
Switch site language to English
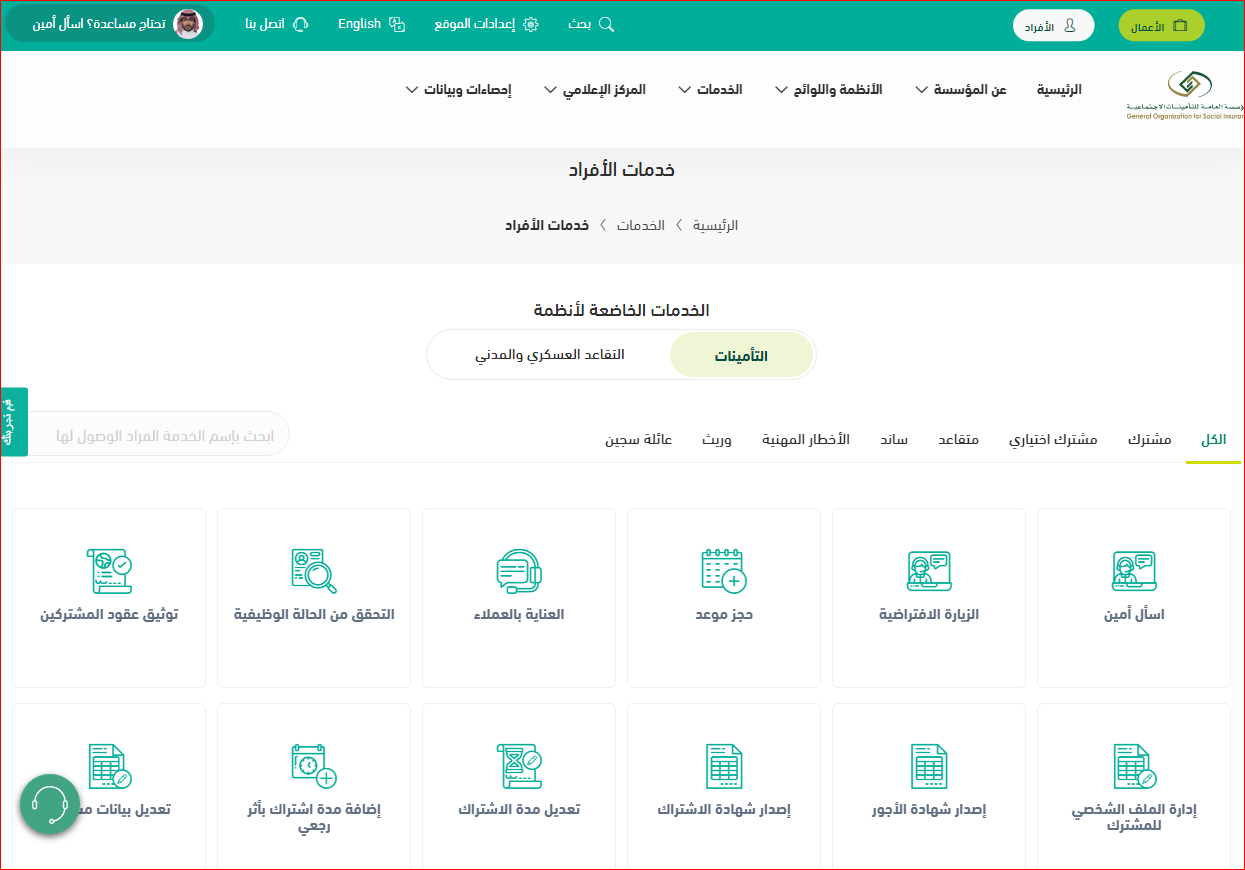pos(370,25)
